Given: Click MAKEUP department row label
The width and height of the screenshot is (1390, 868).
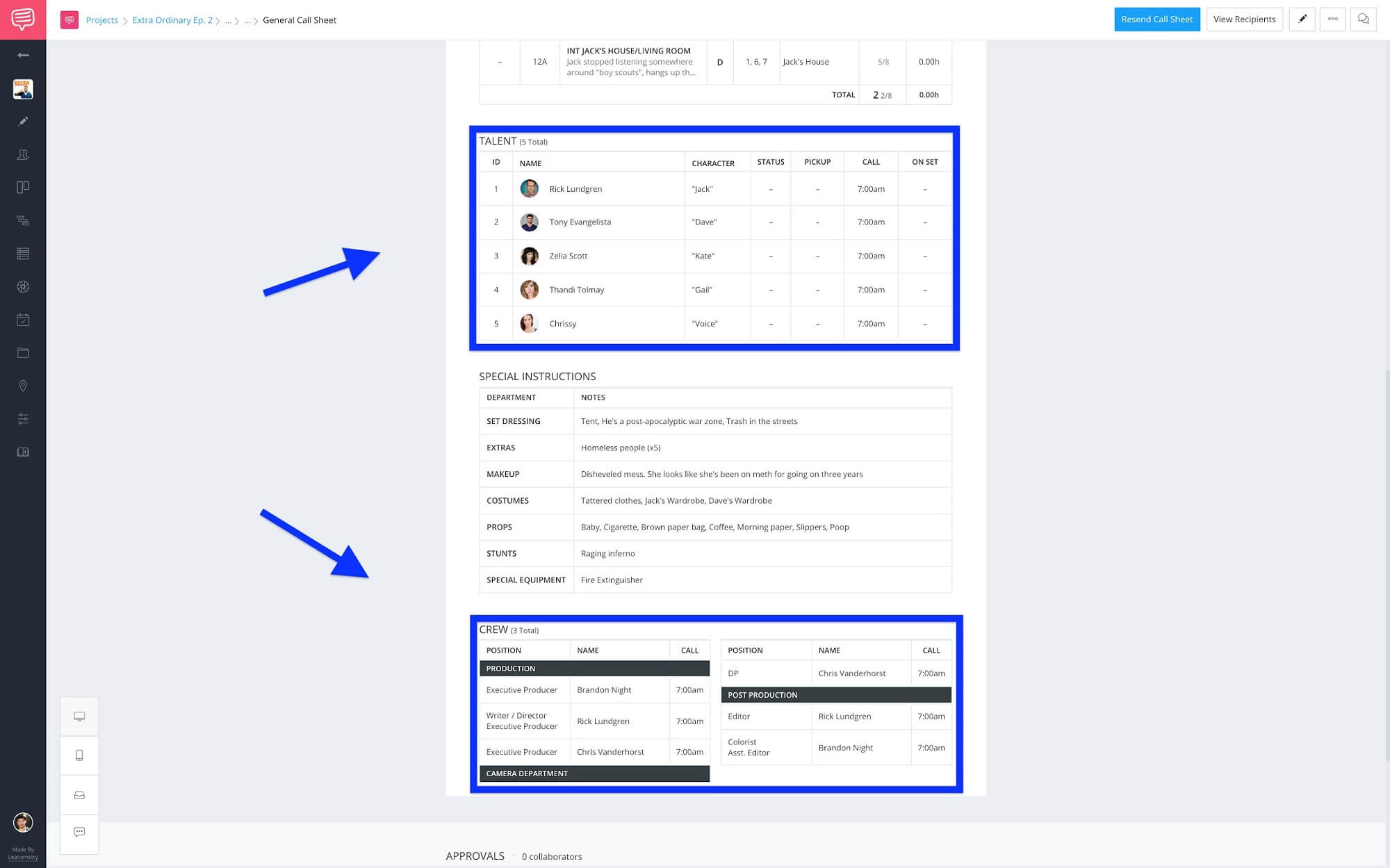Looking at the screenshot, I should tap(502, 474).
